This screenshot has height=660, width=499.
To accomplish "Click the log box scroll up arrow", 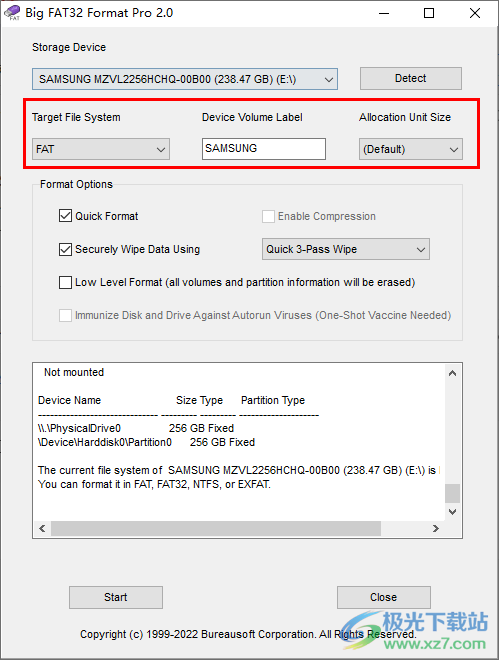I will pyautogui.click(x=452, y=373).
